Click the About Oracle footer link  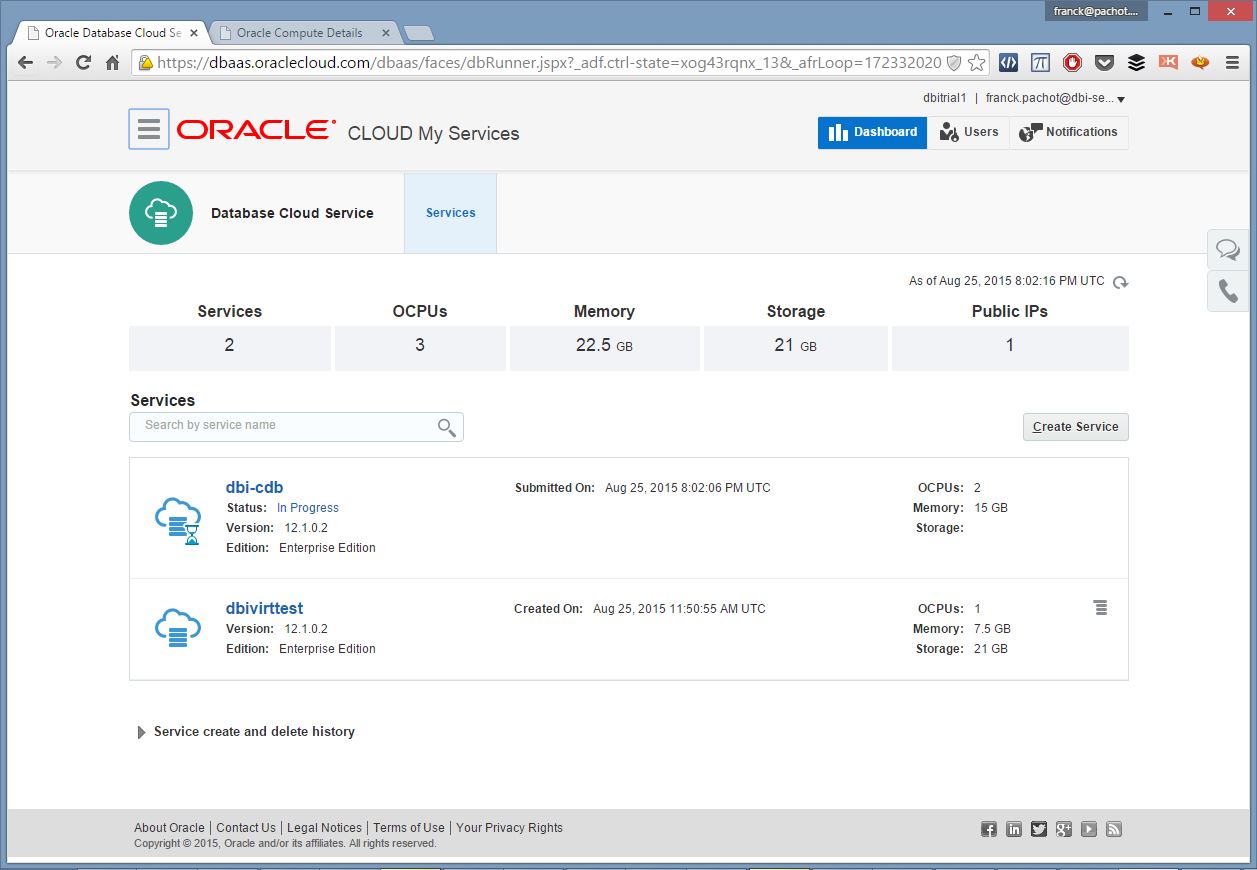(170, 828)
